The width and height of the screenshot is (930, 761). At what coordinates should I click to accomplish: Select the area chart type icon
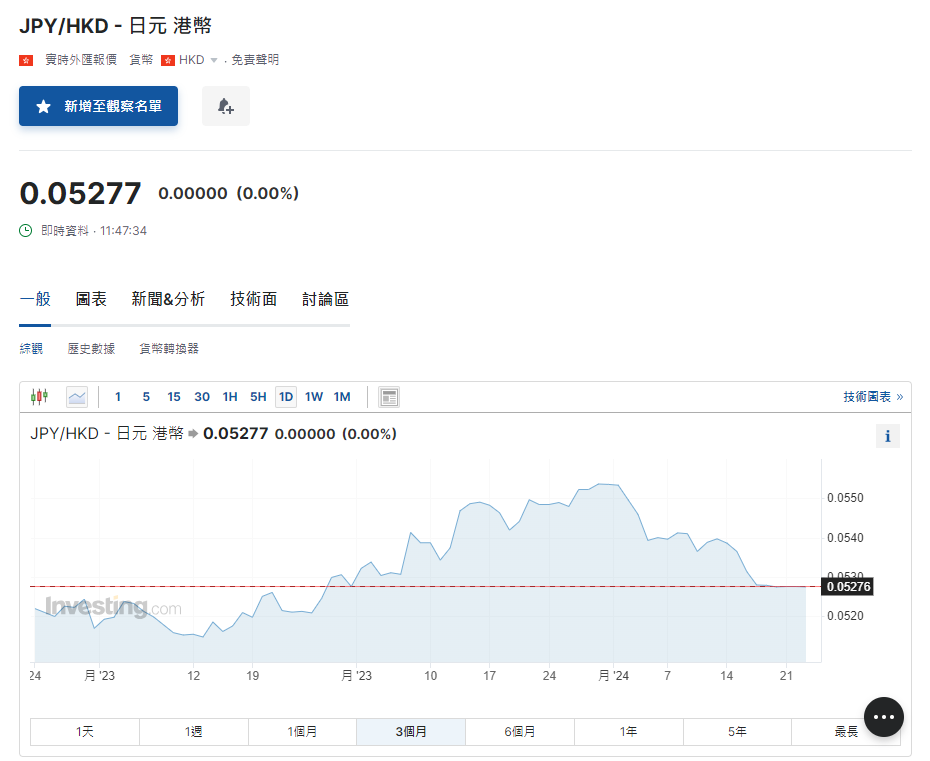[x=77, y=397]
